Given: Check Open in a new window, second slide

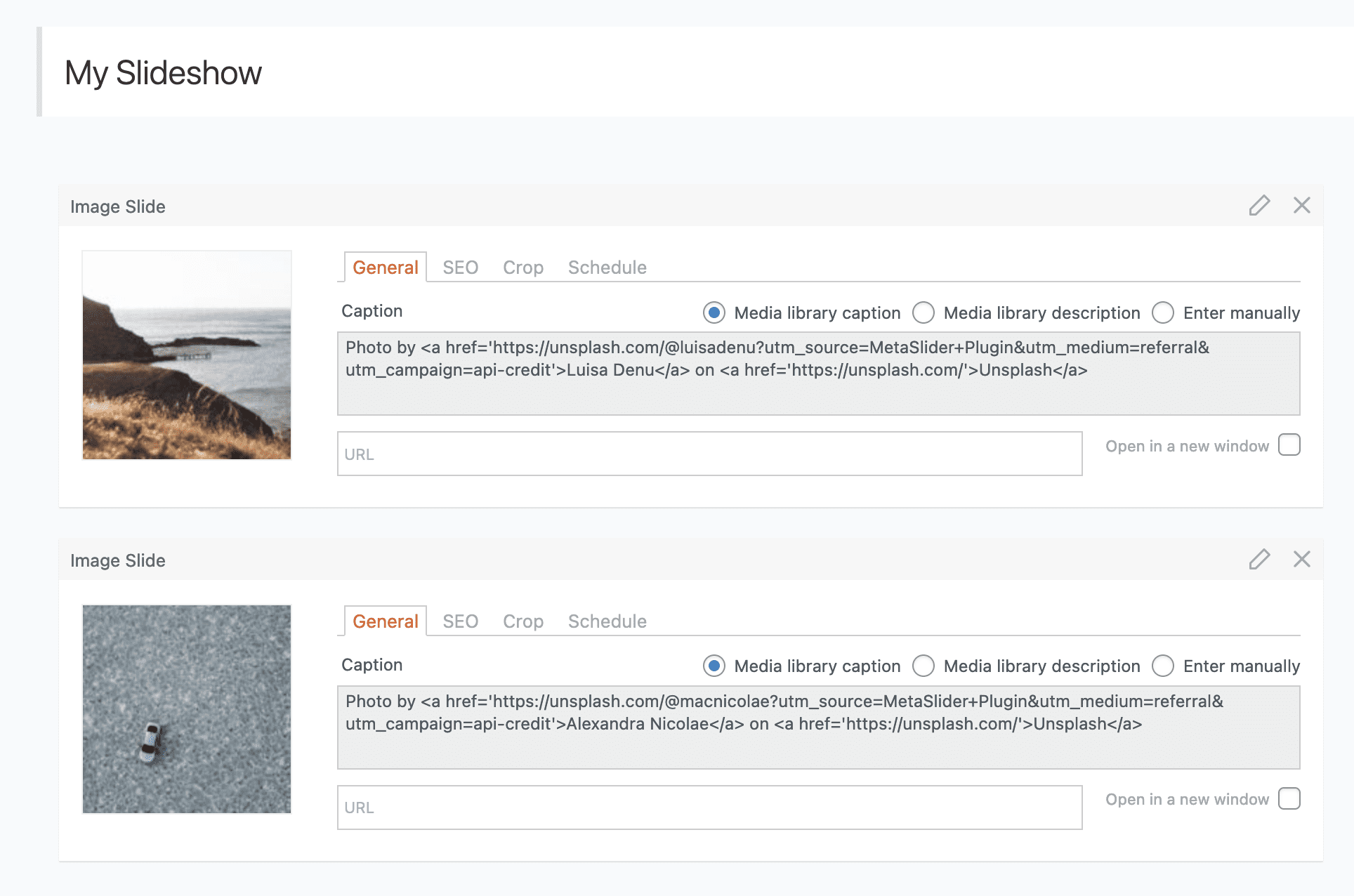Looking at the screenshot, I should (1289, 798).
